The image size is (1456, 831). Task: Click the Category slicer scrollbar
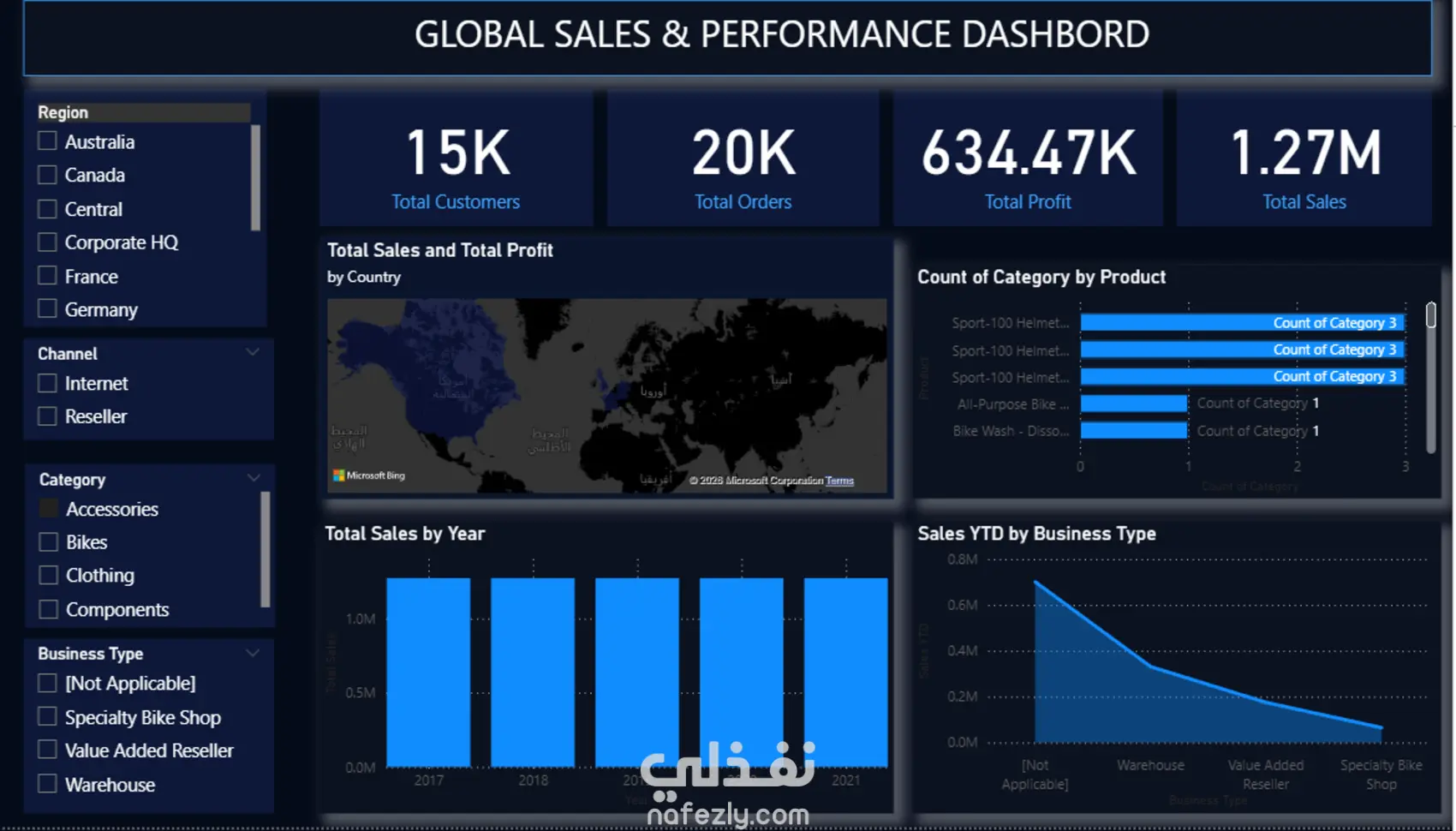tap(265, 548)
